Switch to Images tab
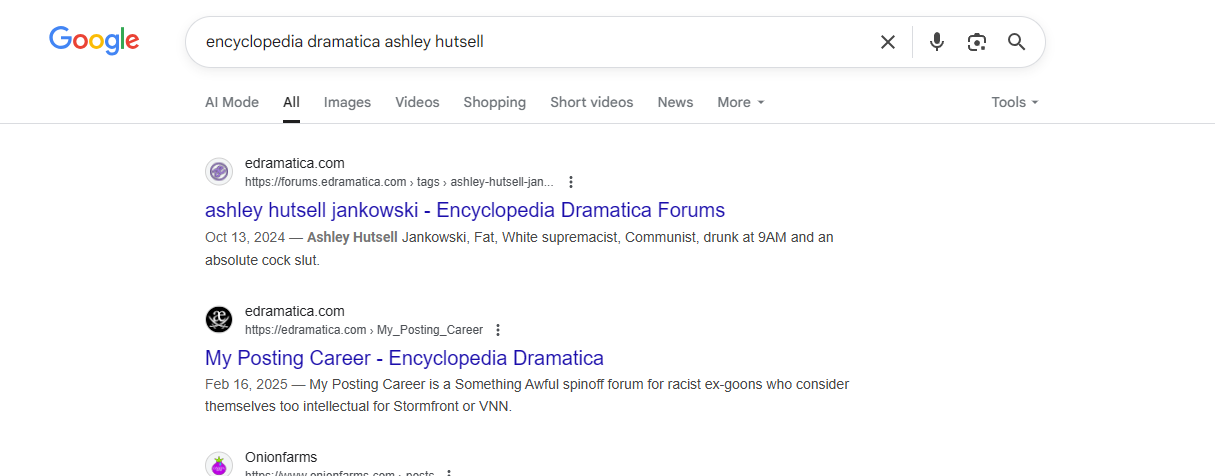Image resolution: width=1215 pixels, height=476 pixels. [x=347, y=102]
